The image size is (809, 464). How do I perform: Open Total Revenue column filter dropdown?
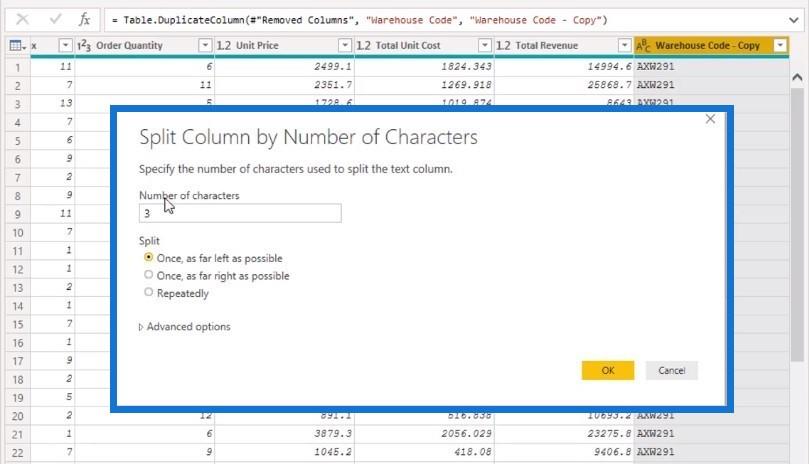(x=624, y=45)
